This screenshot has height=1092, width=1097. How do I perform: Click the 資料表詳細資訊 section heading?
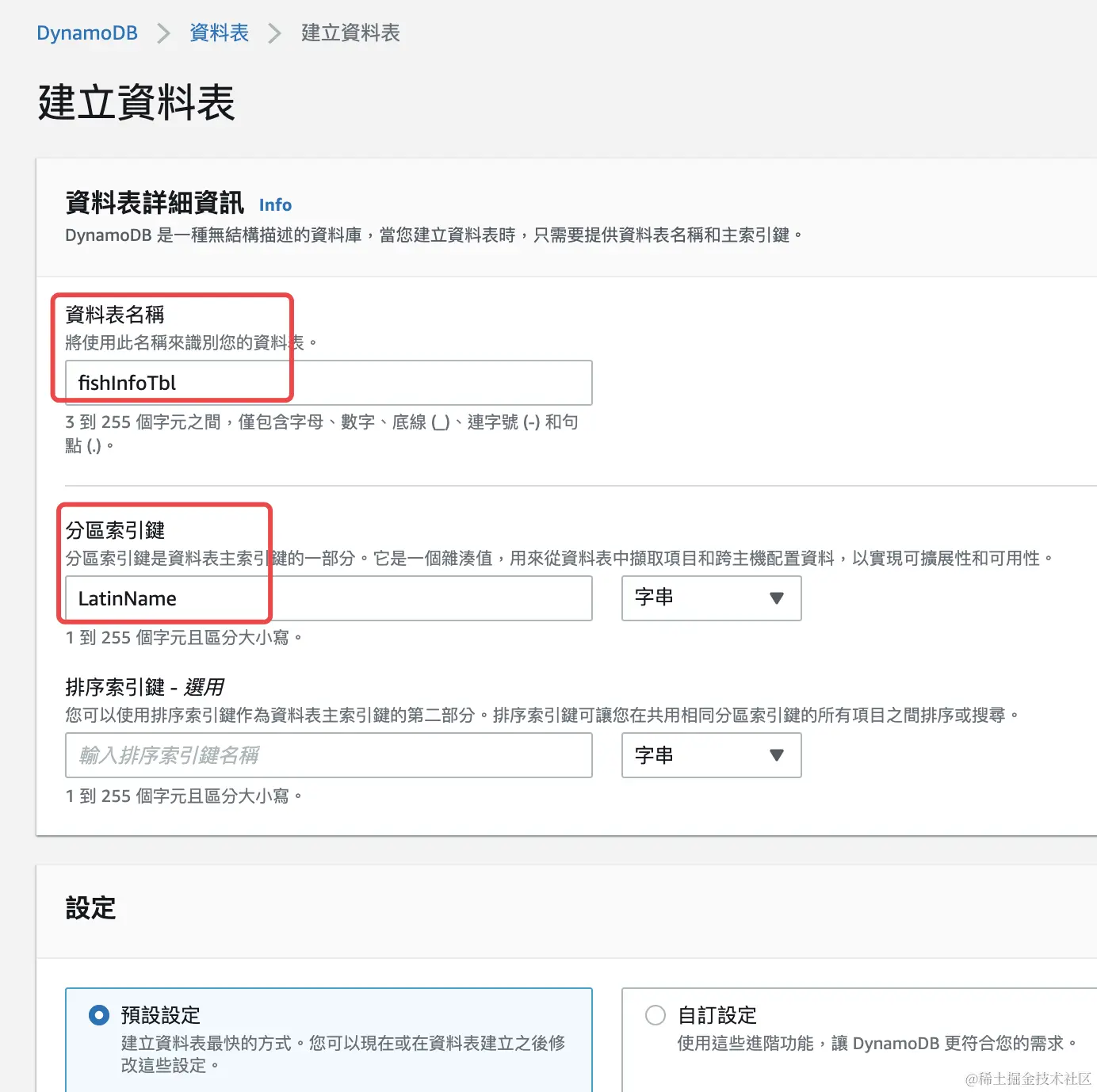[155, 203]
